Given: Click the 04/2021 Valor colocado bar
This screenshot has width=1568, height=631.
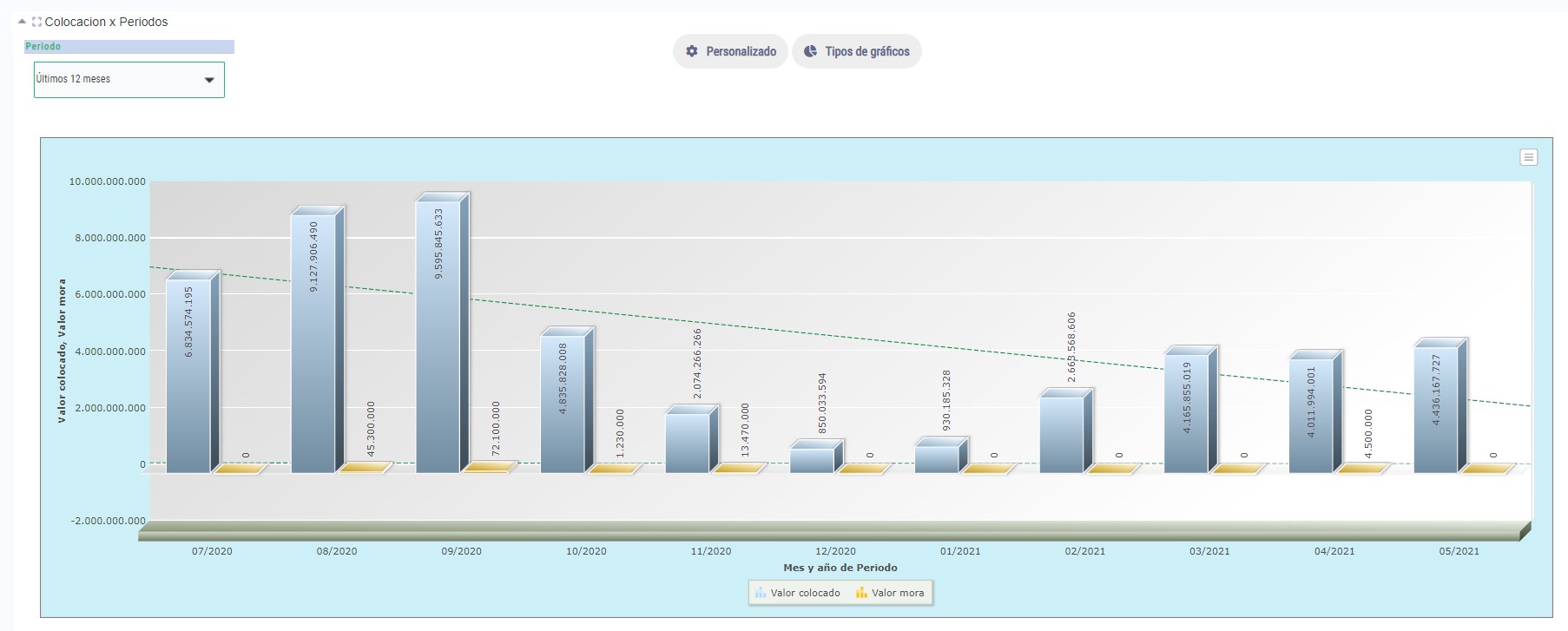Looking at the screenshot, I should point(1311,415).
